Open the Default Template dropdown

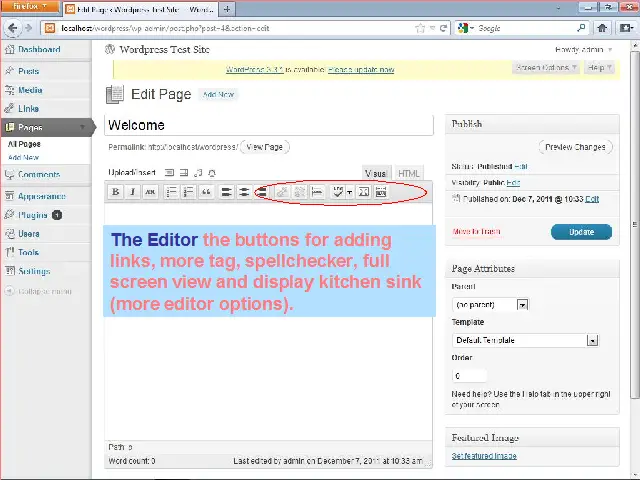tap(525, 340)
